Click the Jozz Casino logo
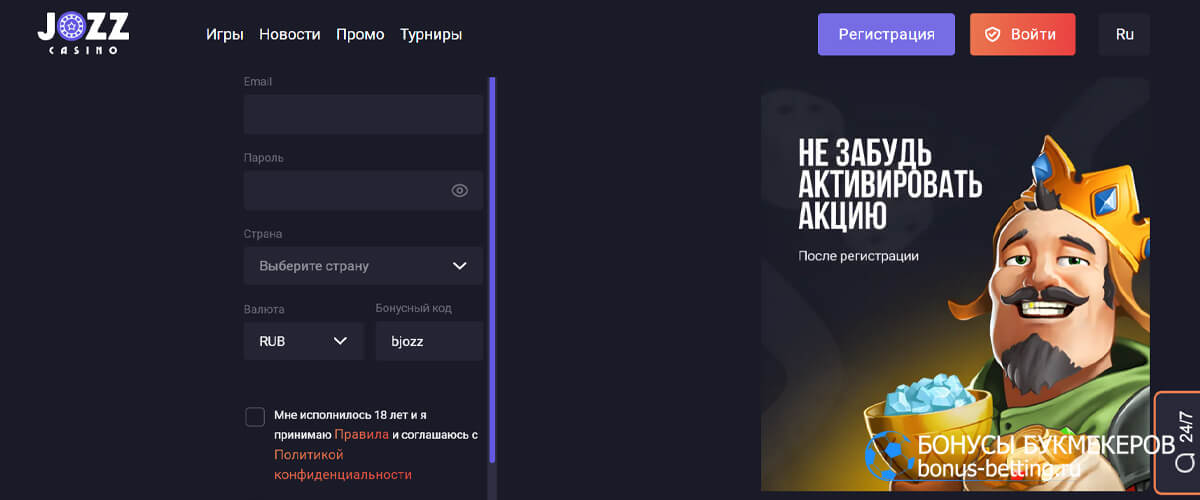This screenshot has height=500, width=1200. (83, 34)
